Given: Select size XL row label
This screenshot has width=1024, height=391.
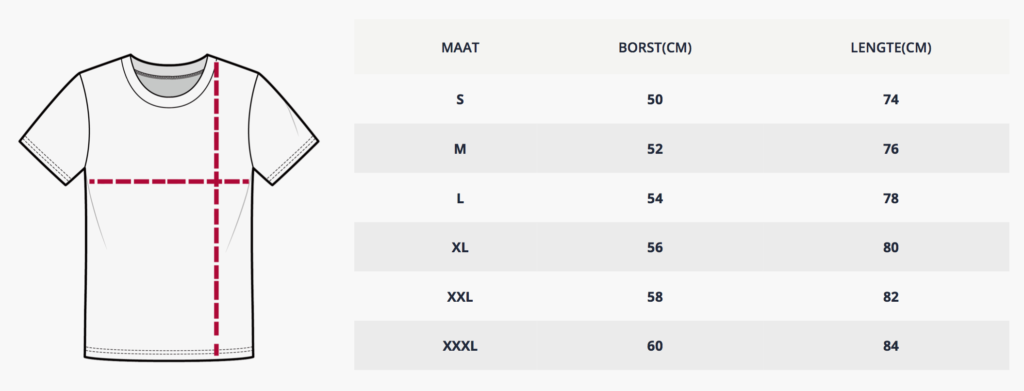Looking at the screenshot, I should [x=460, y=247].
